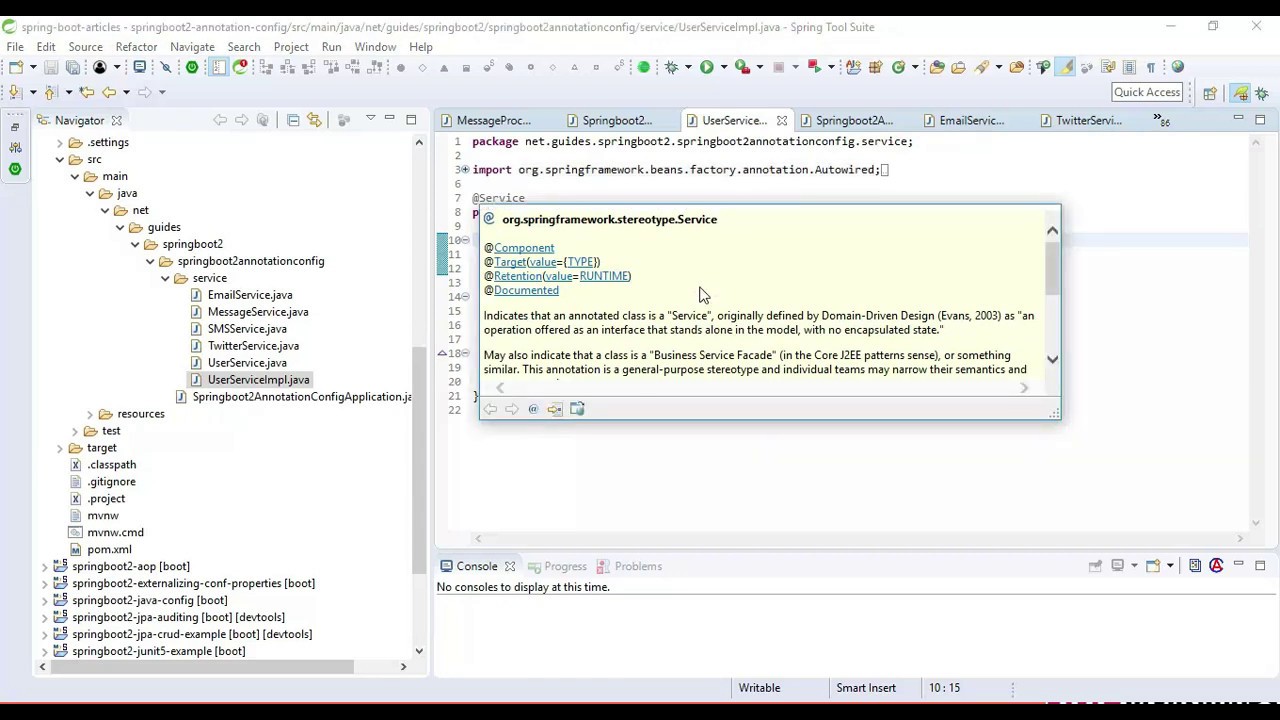Image resolution: width=1280 pixels, height=720 pixels.
Task: Toggle Link with Editor in Navigator
Action: (x=314, y=120)
